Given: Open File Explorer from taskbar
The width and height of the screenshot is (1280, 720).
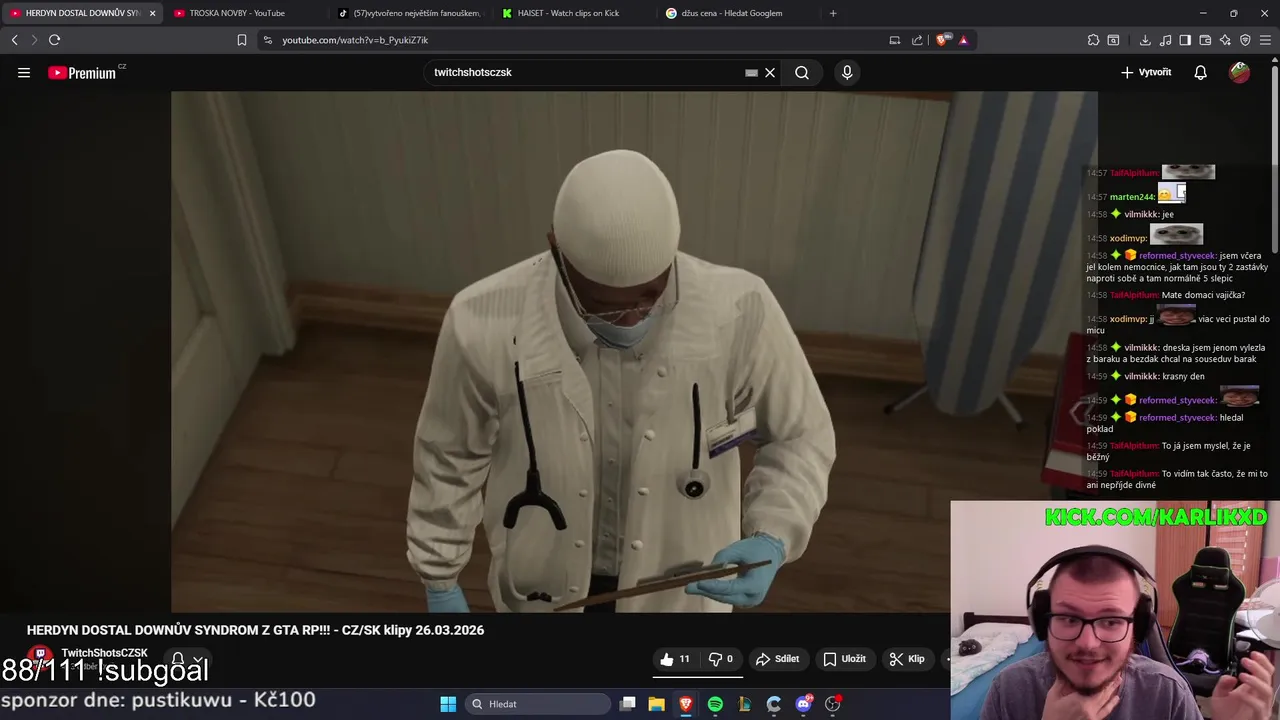Looking at the screenshot, I should [x=656, y=704].
